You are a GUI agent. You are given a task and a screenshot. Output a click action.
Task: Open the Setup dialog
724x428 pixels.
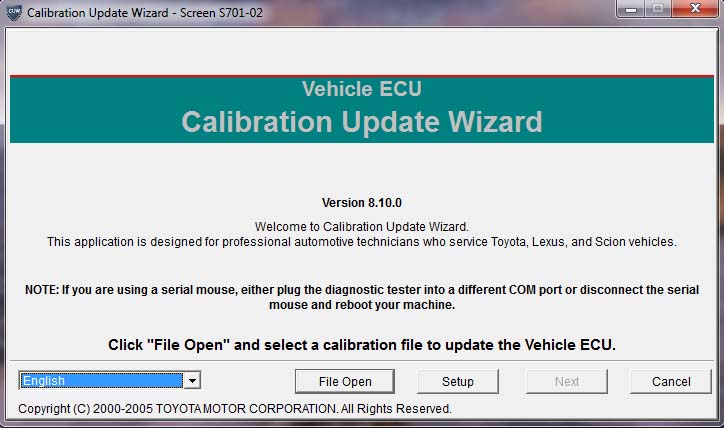[x=458, y=381]
